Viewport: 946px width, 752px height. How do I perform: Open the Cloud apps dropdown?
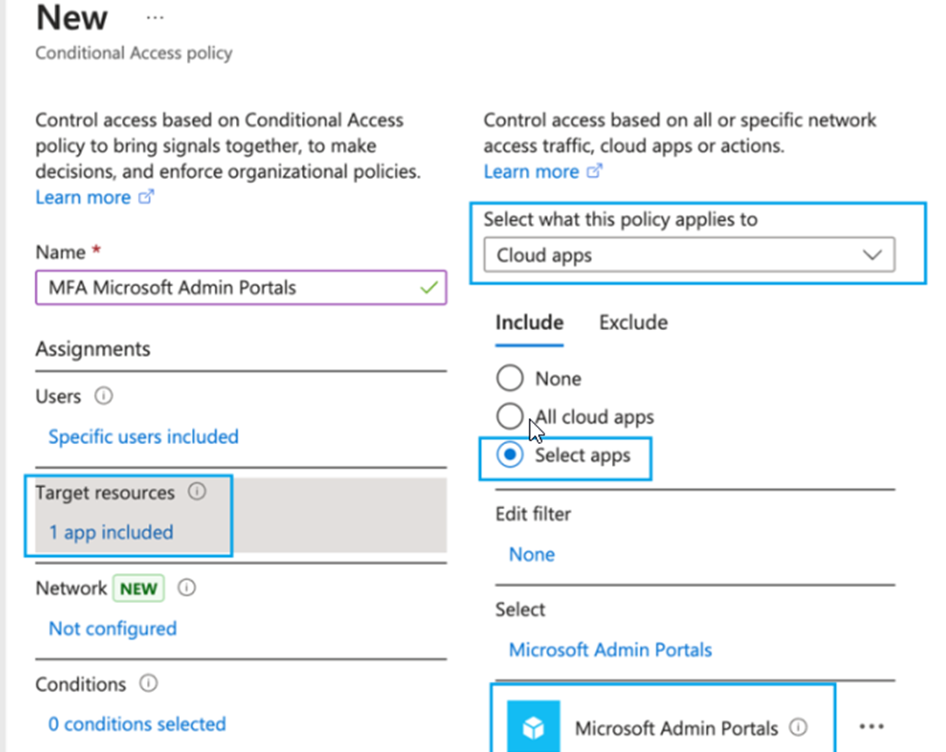689,255
